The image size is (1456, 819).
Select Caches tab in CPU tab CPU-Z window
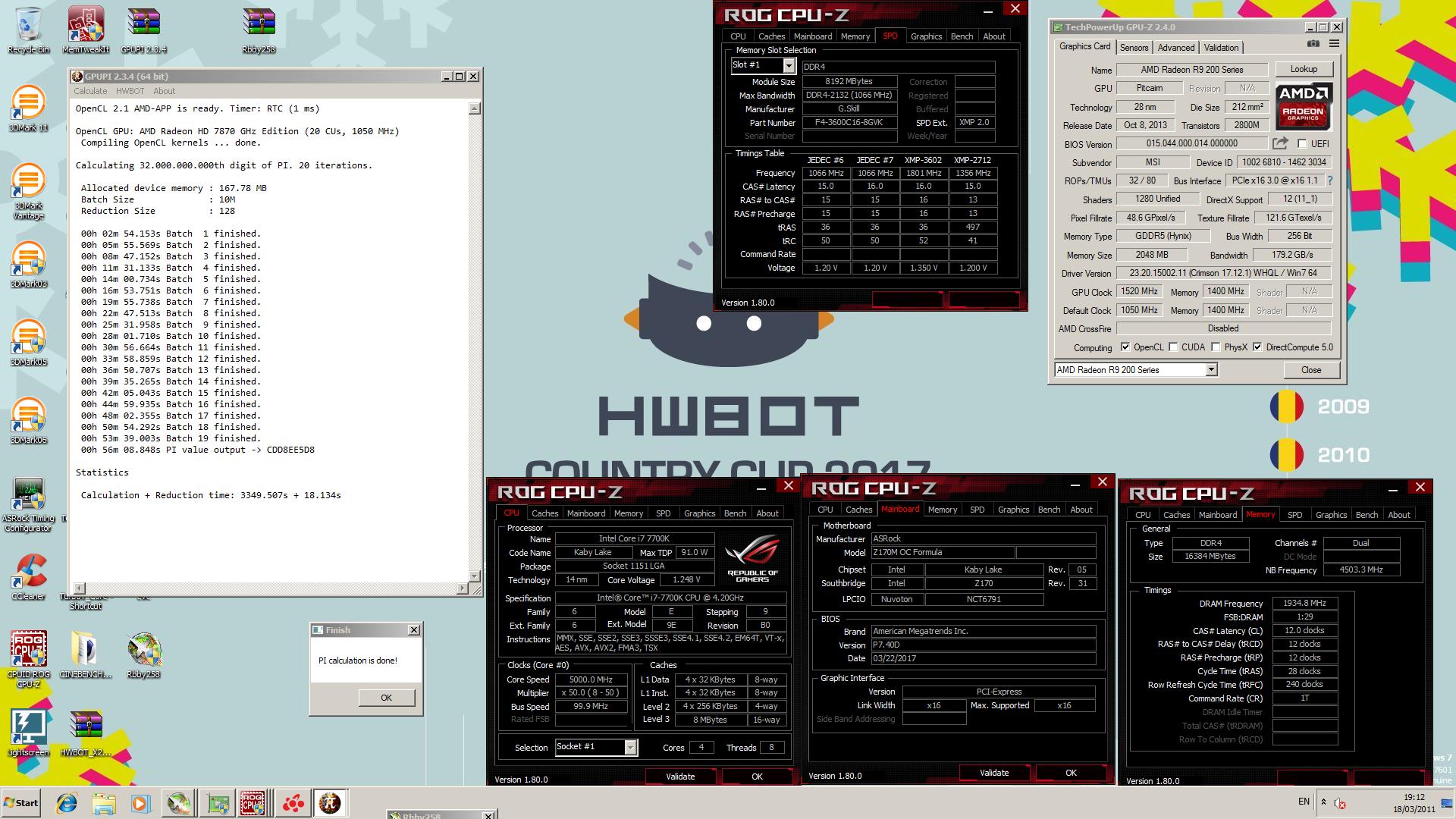point(544,513)
